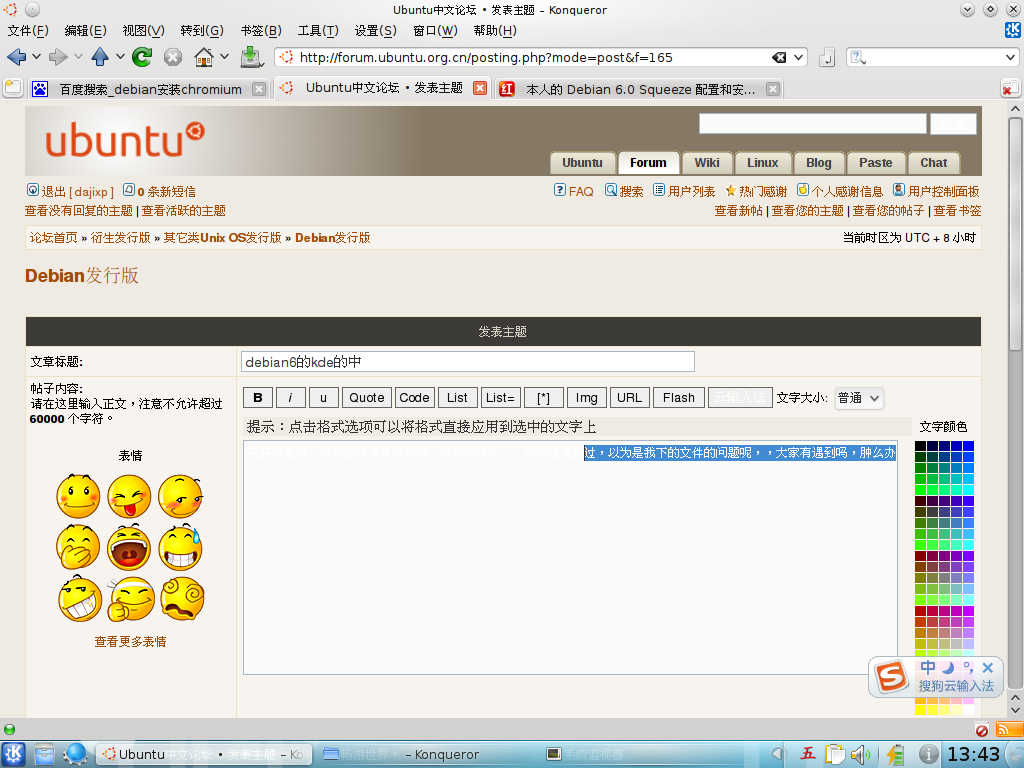This screenshot has width=1024, height=768.
Task: Click the Sogou orange S logo
Action: point(891,676)
